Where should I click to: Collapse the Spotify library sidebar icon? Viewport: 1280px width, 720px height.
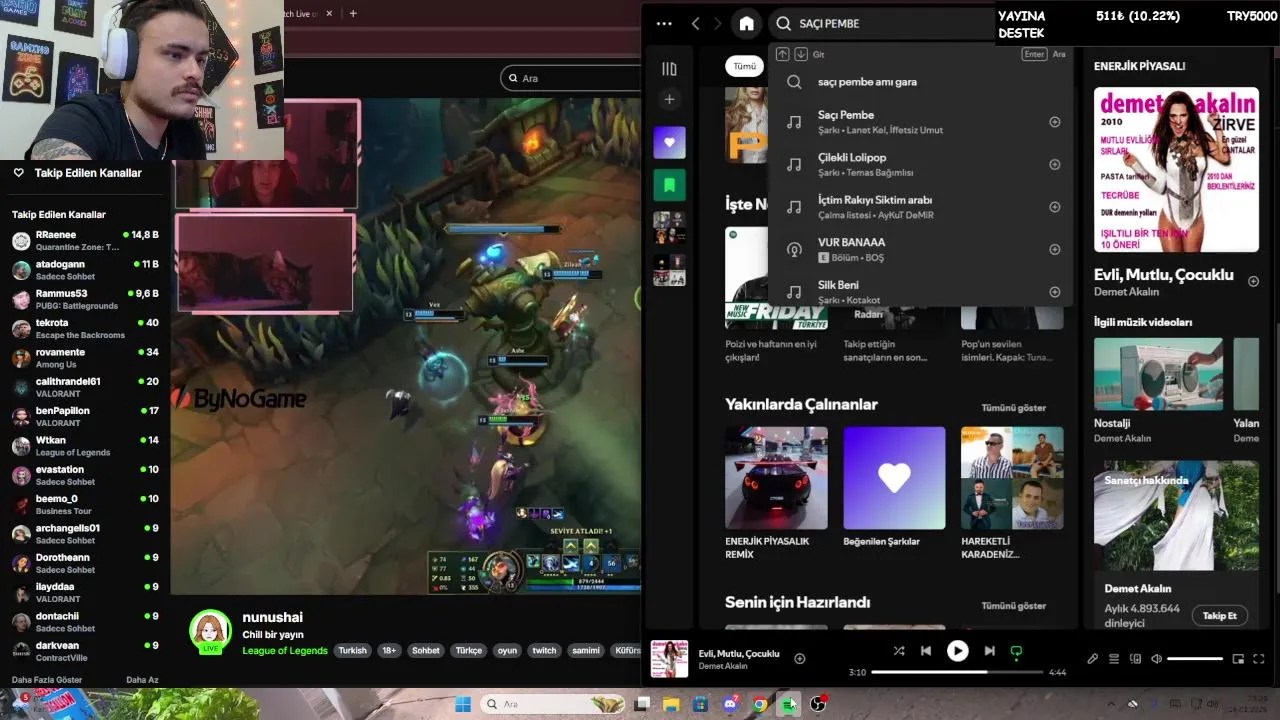669,69
